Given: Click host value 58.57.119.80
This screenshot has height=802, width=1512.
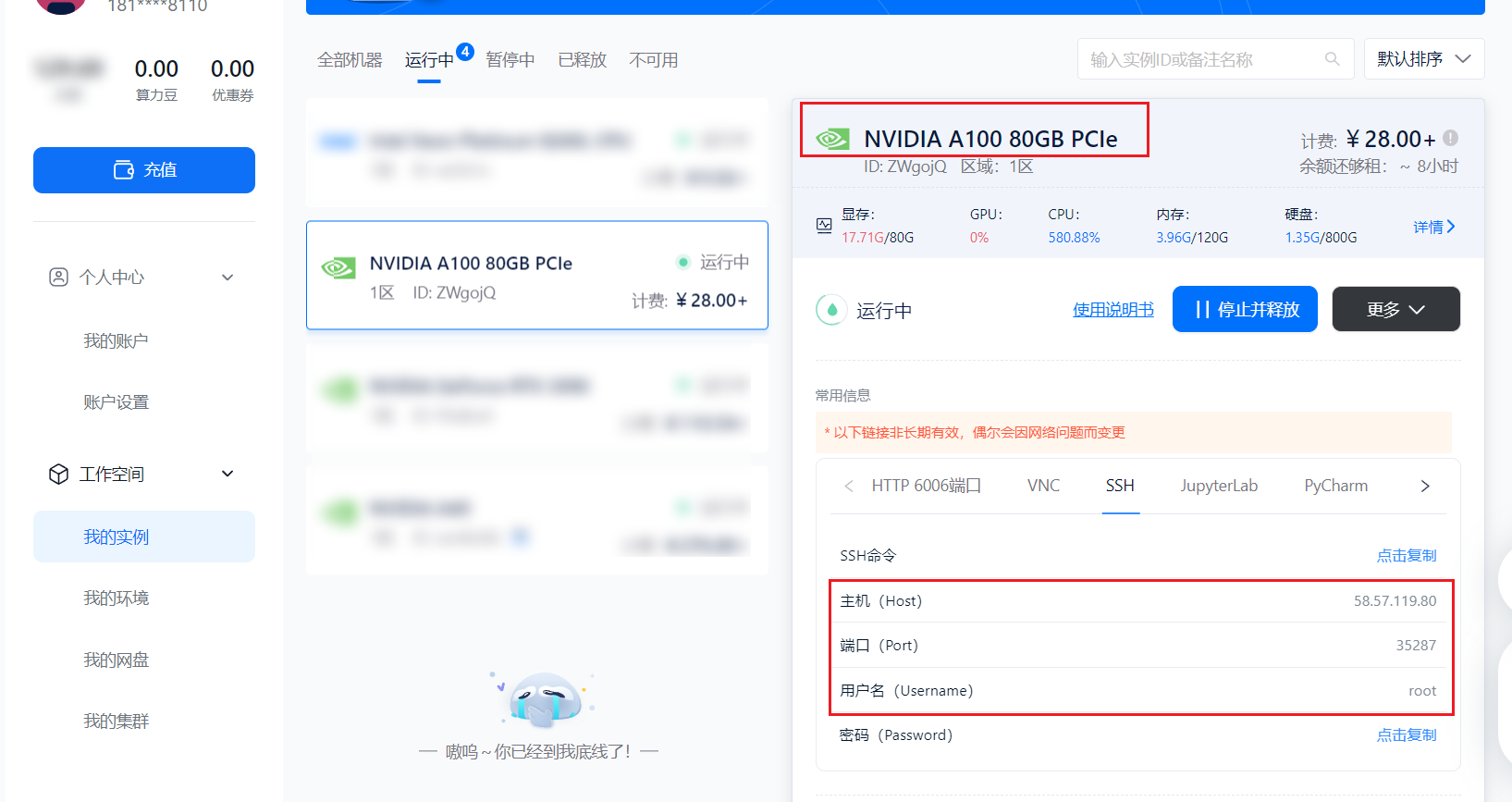Looking at the screenshot, I should pyautogui.click(x=1395, y=601).
